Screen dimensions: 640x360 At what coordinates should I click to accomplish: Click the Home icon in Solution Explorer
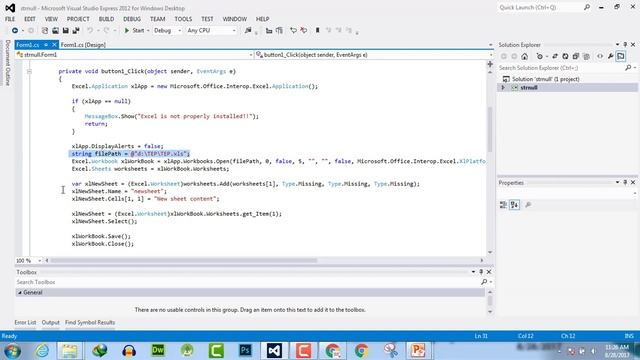pyautogui.click(x=525, y=56)
